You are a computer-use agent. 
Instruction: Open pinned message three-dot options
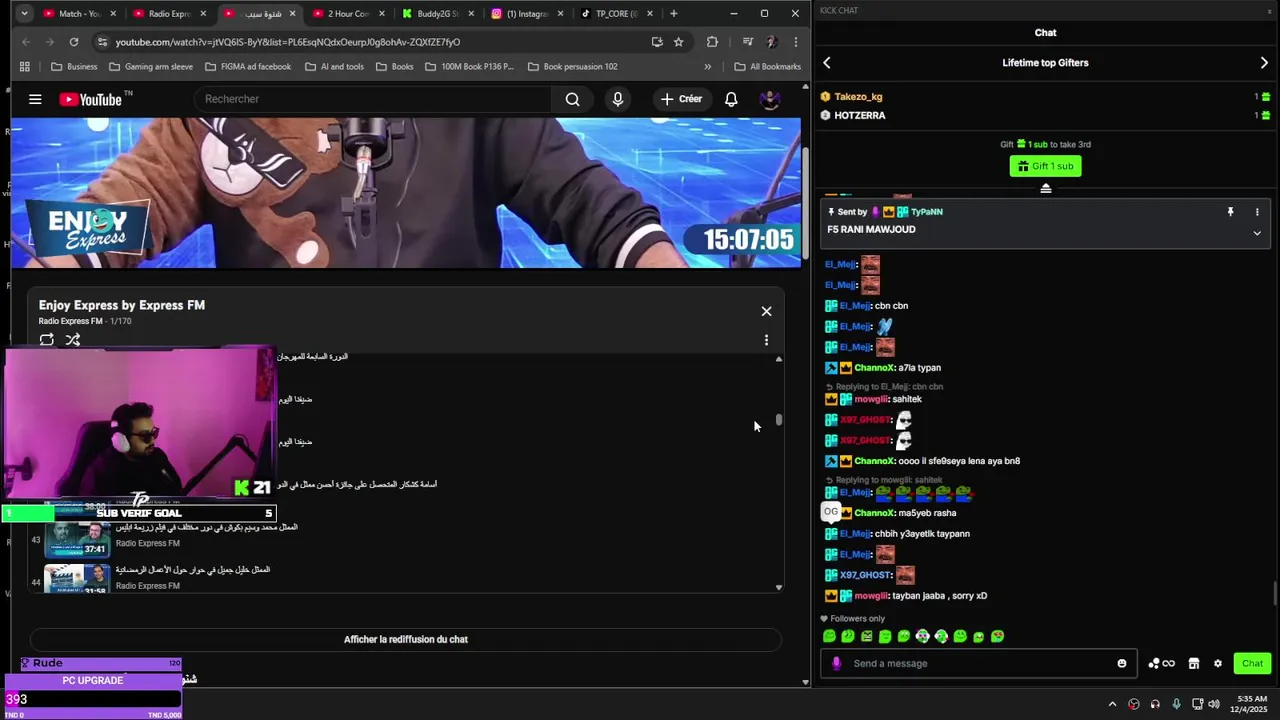coord(1257,212)
